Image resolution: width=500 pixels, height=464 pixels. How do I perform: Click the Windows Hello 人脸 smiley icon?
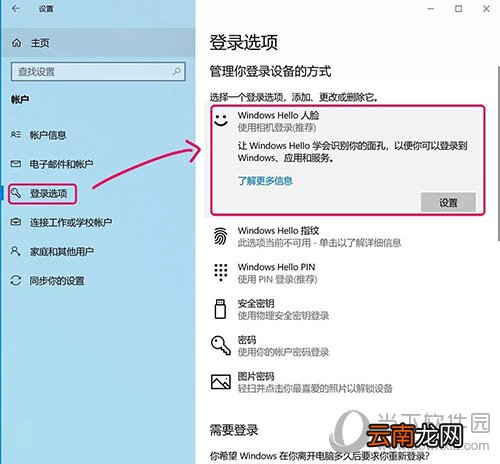click(221, 120)
